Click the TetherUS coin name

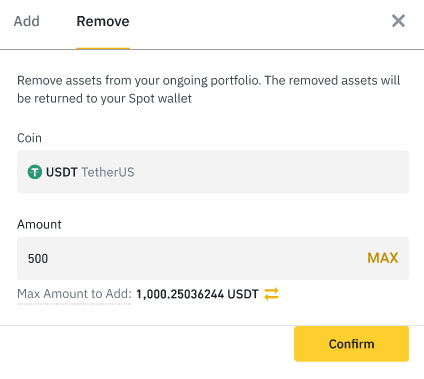[x=108, y=172]
